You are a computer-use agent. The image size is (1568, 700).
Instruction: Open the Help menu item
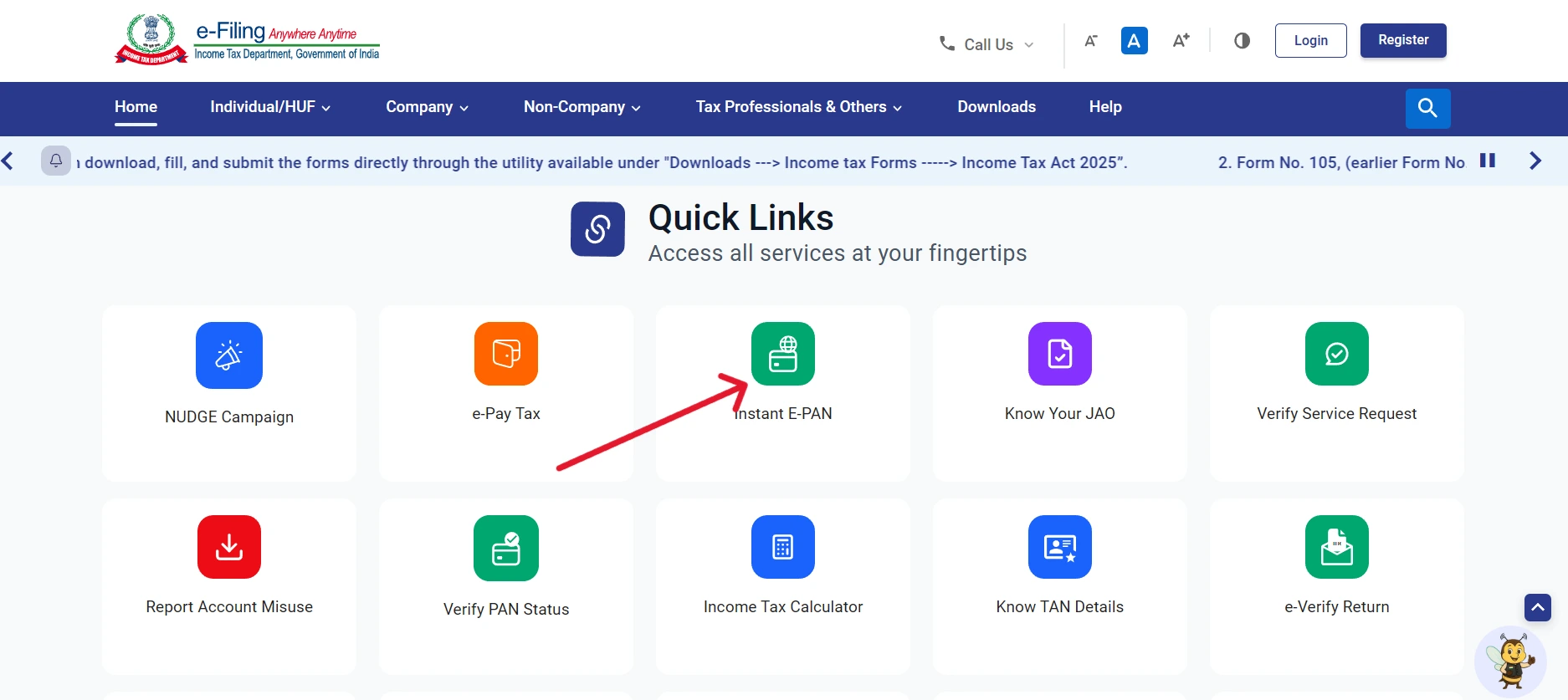1104,107
